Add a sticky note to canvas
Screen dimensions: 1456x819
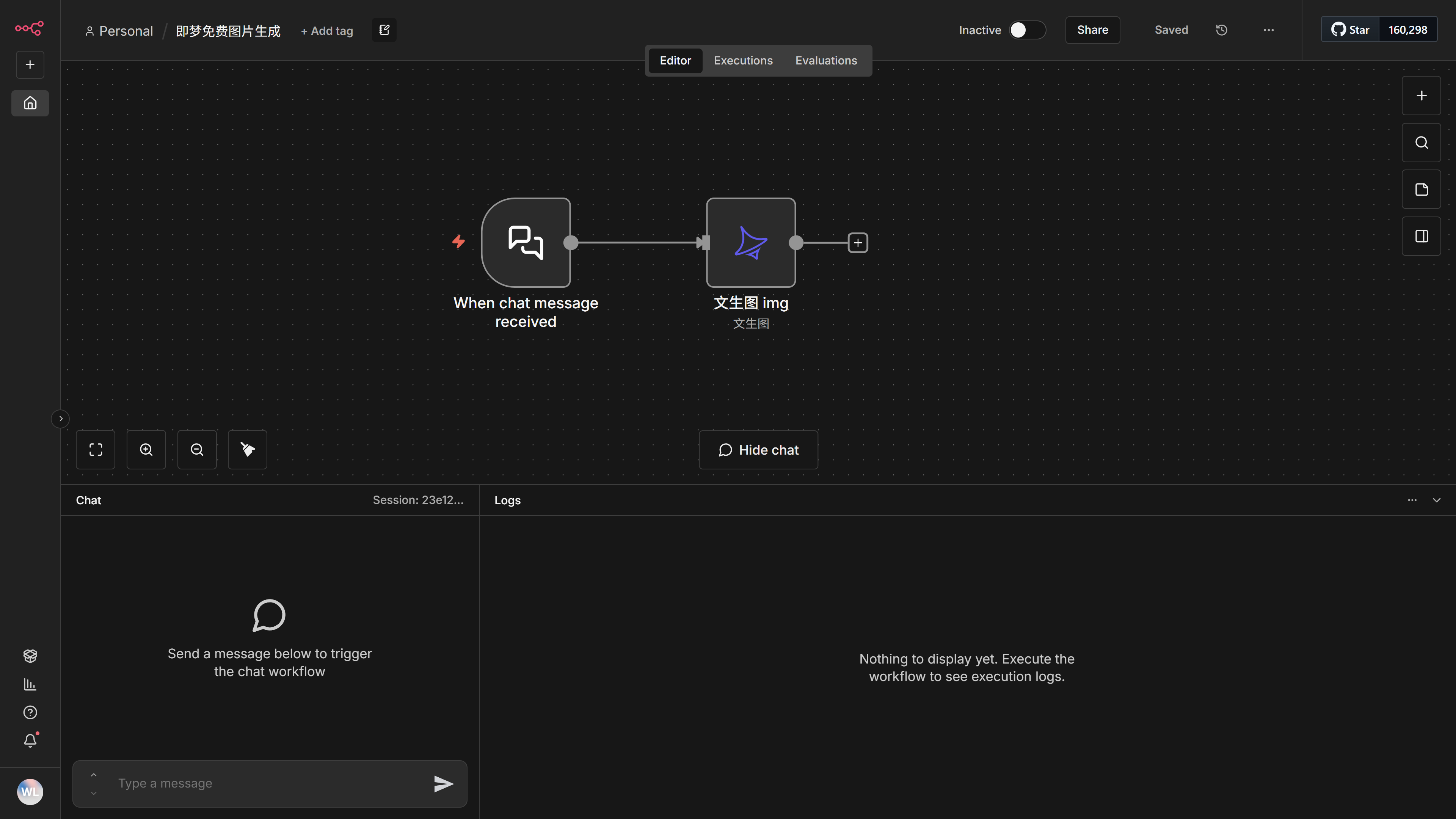point(1421,189)
